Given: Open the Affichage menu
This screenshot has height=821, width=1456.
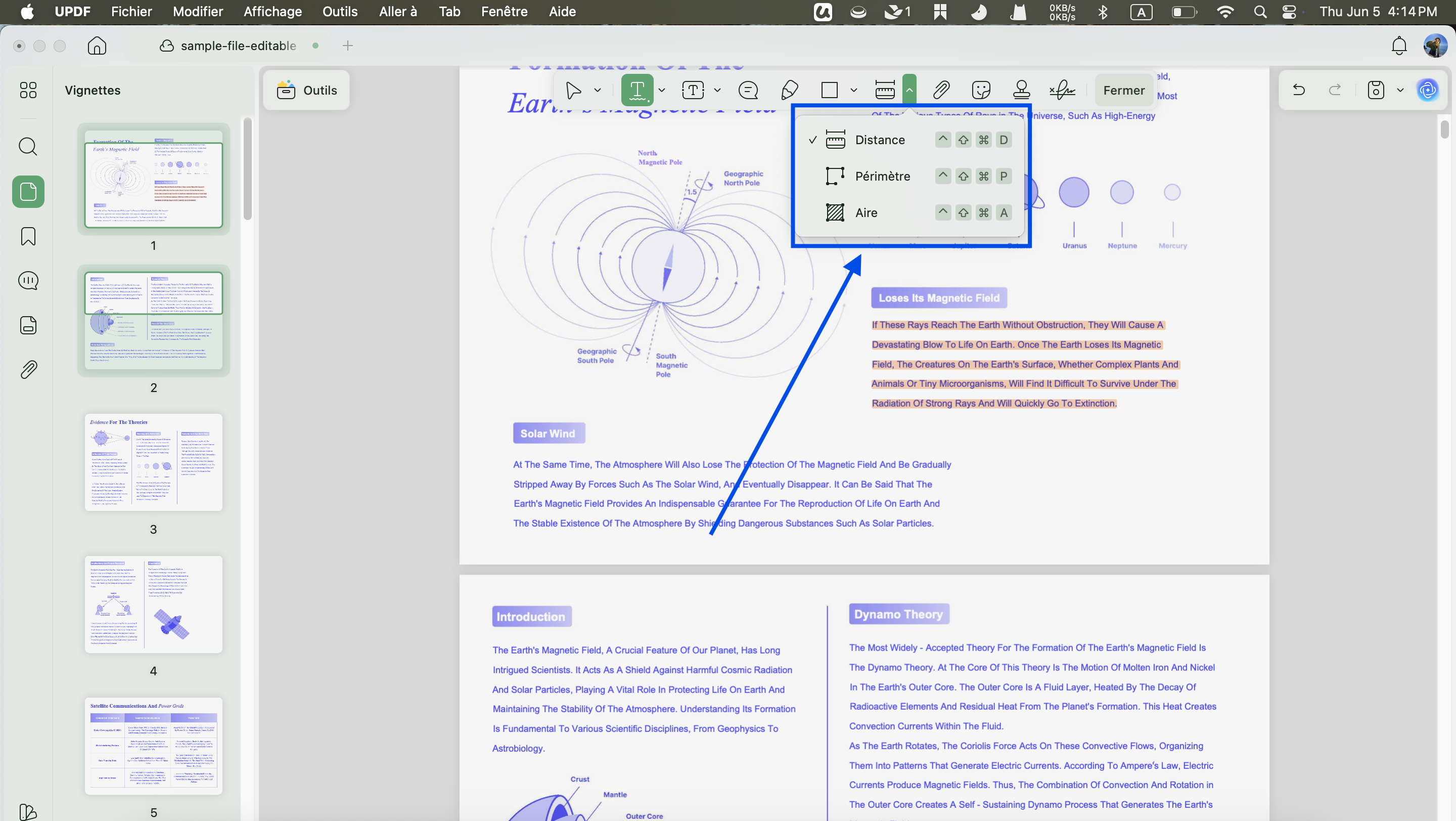Looking at the screenshot, I should coord(272,11).
